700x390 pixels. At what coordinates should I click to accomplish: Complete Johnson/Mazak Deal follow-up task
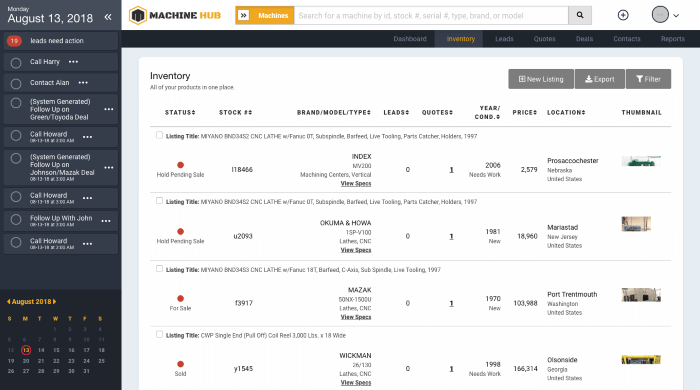[16, 158]
